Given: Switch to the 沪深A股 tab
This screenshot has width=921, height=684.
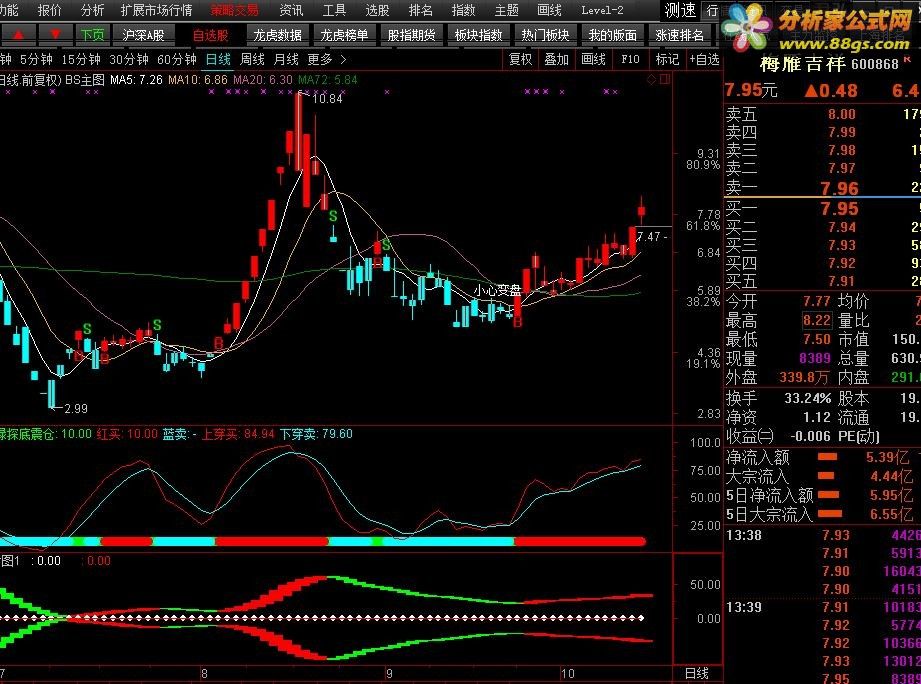Looking at the screenshot, I should 143,35.
